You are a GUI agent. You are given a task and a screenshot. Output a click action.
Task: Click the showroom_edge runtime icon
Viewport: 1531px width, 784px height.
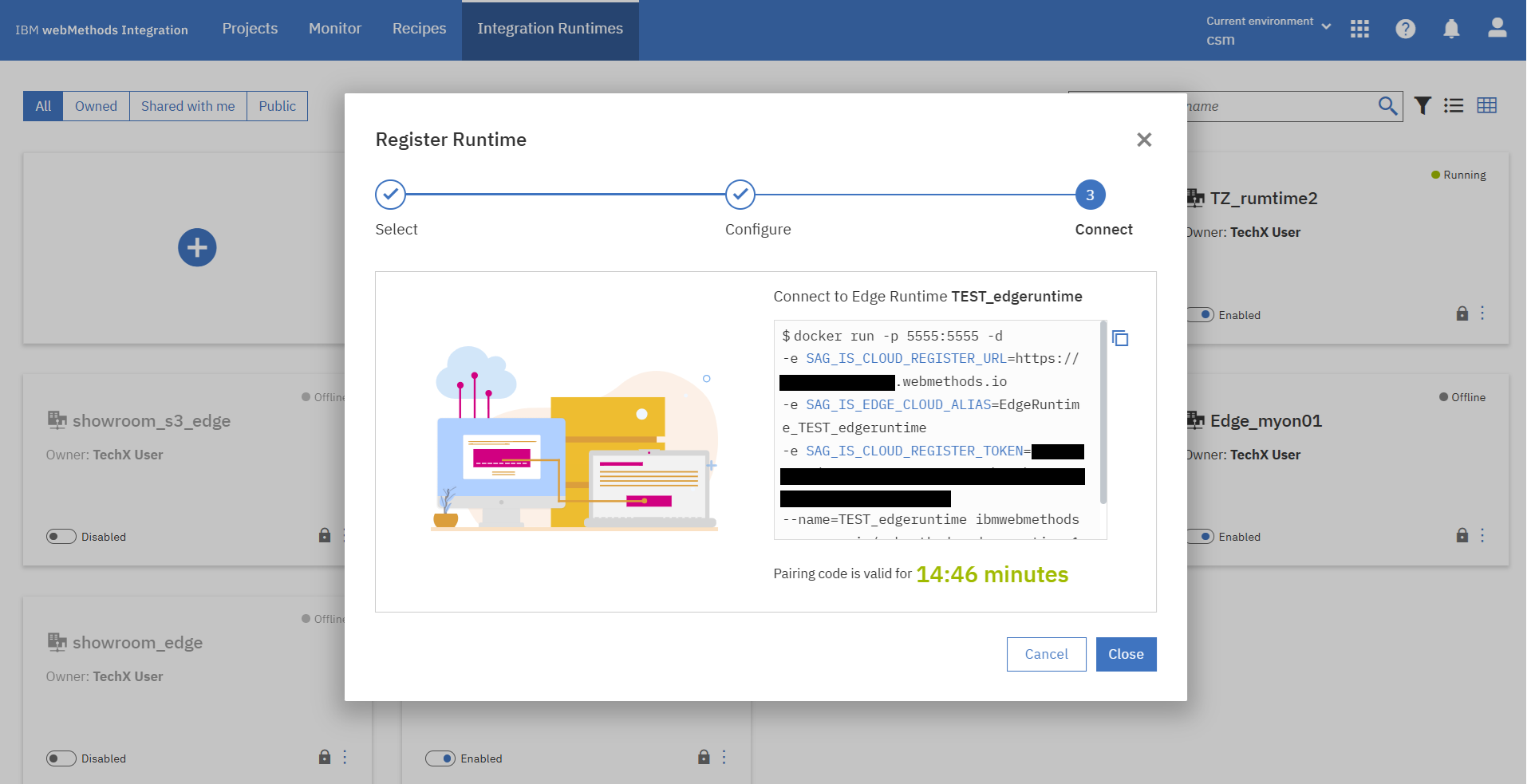(57, 641)
